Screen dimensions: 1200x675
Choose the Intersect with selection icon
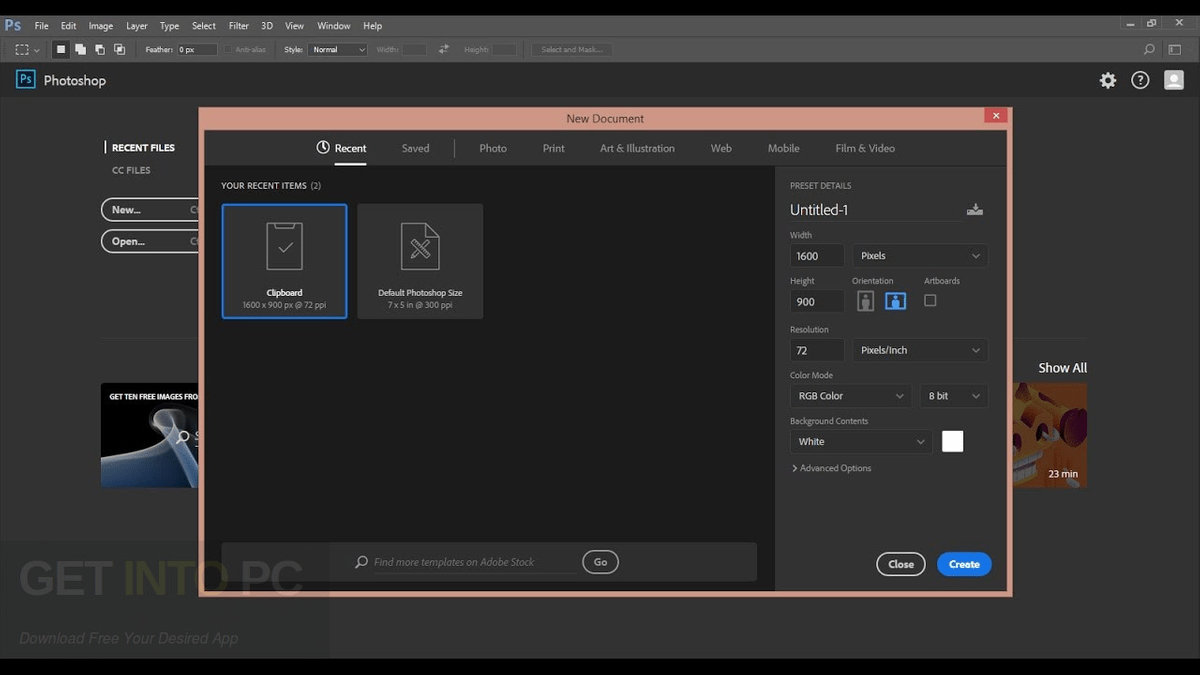click(x=120, y=49)
